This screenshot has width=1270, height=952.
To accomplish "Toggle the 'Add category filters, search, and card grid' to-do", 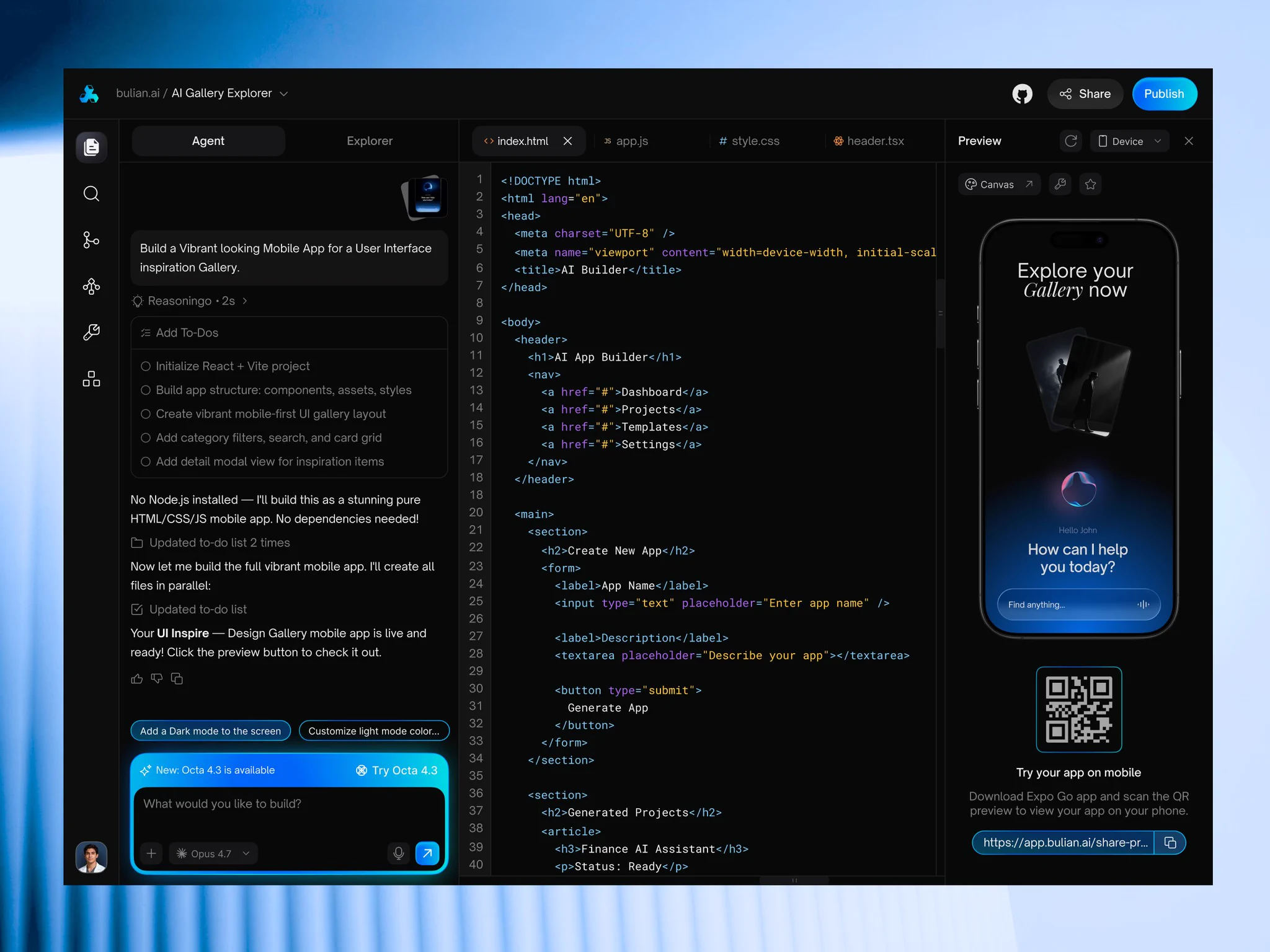I will tap(146, 438).
